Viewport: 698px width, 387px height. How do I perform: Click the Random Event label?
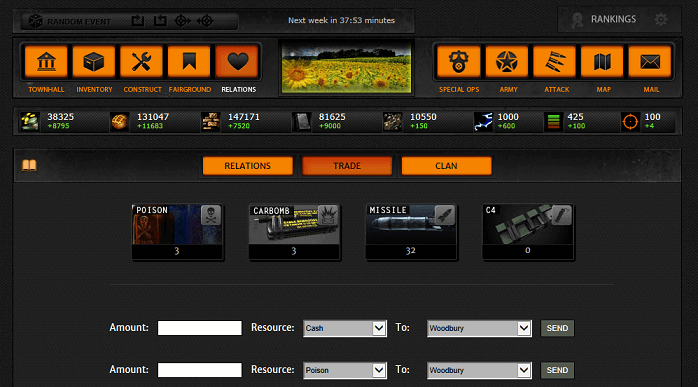pos(79,21)
